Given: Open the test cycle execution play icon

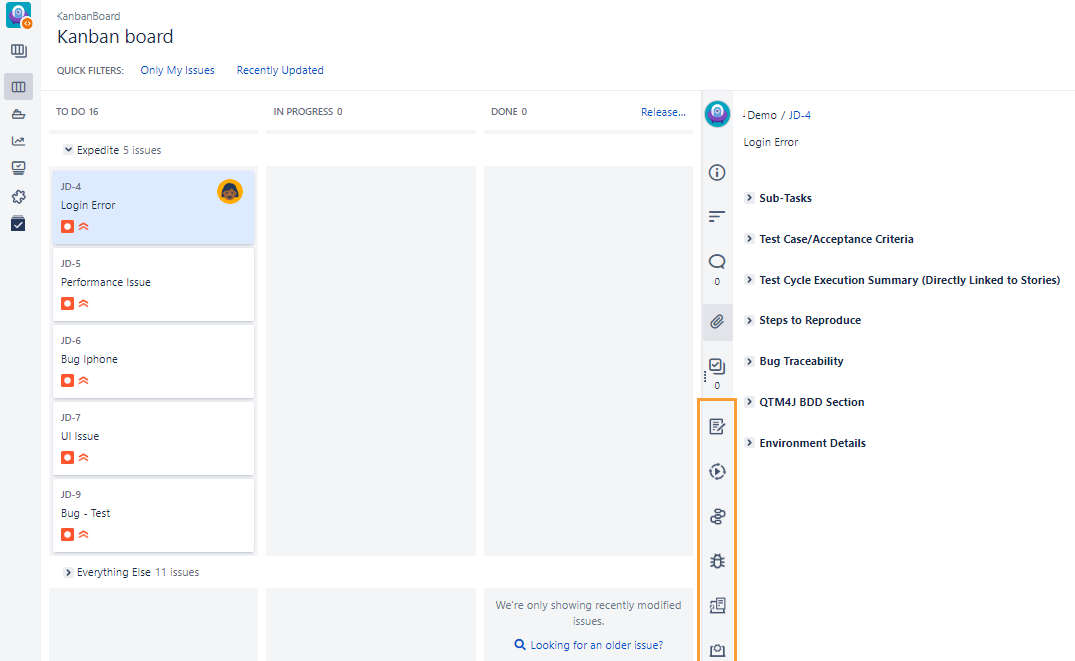Looking at the screenshot, I should pyautogui.click(x=717, y=472).
